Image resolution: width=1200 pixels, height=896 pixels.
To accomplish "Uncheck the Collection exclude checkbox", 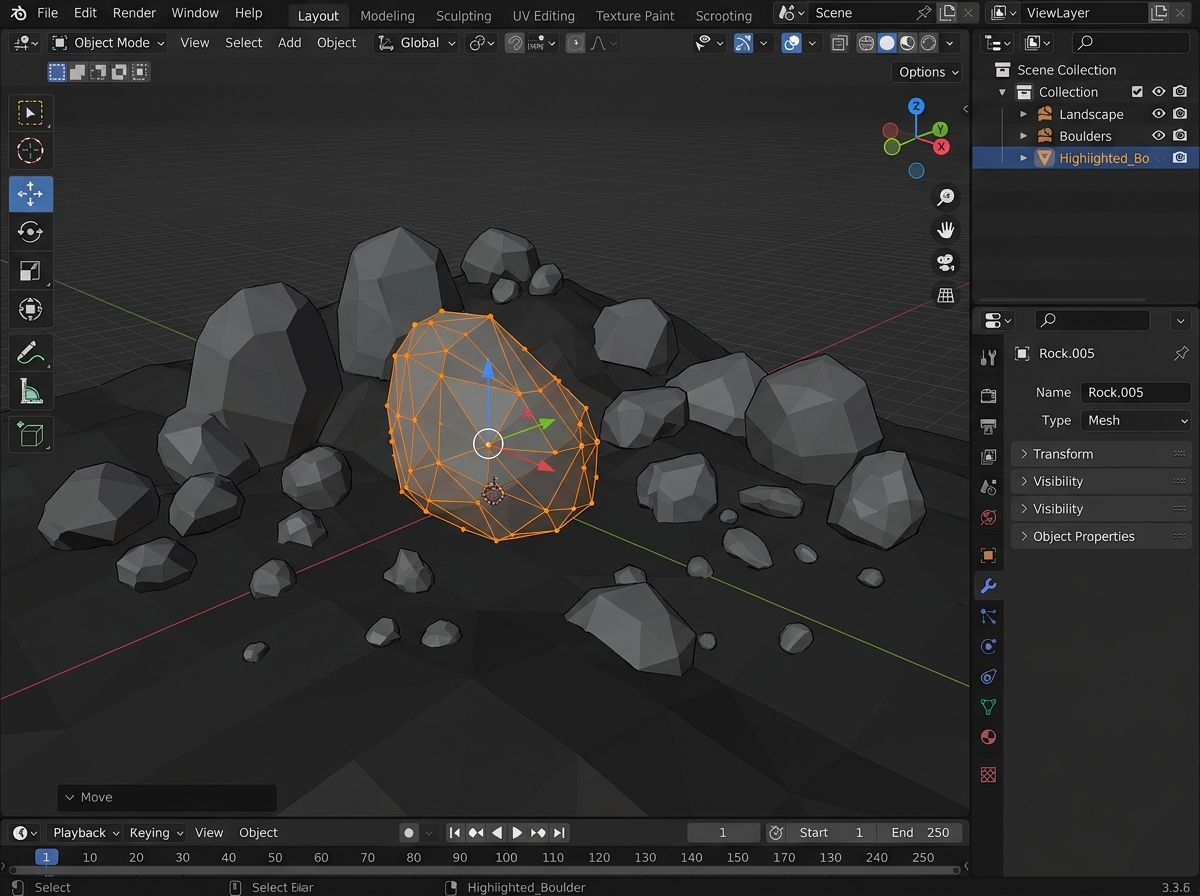I will point(1137,92).
